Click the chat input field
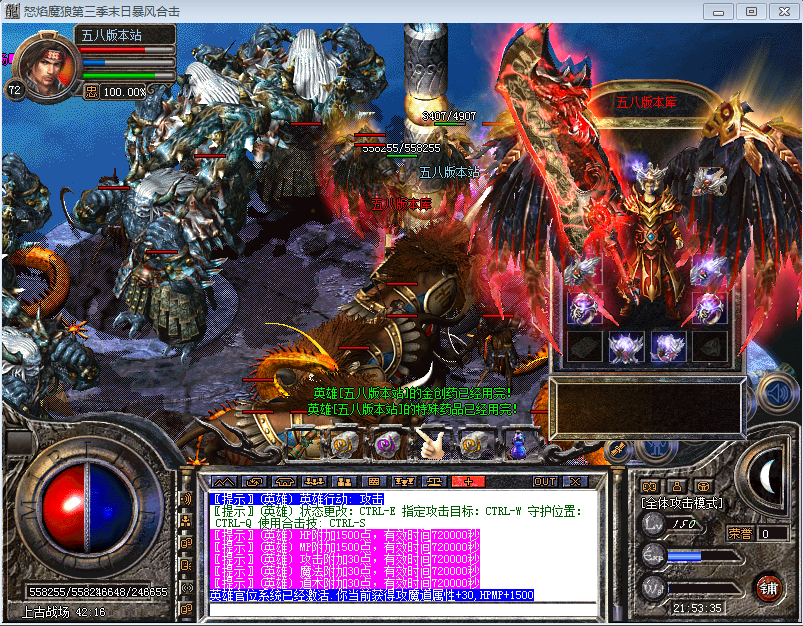 [x=403, y=610]
